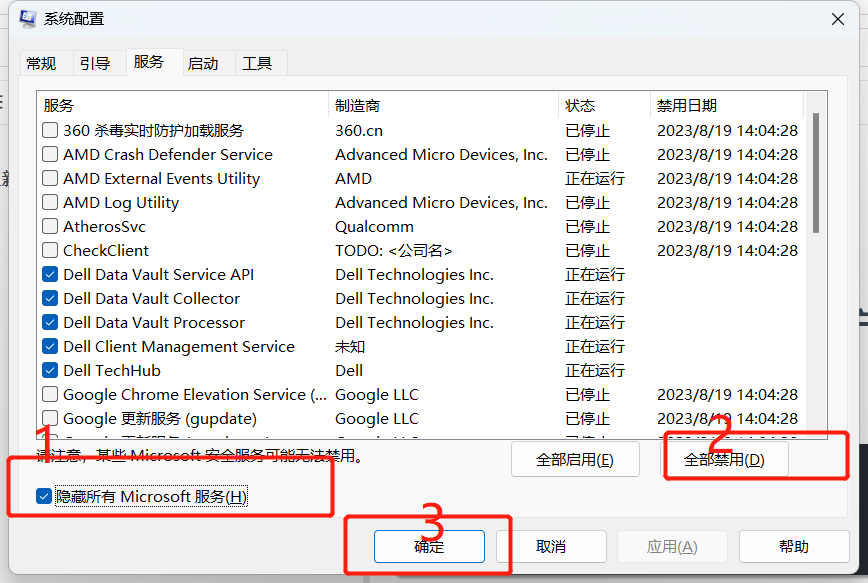Close the 系统配置 dialog window

(x=836, y=19)
